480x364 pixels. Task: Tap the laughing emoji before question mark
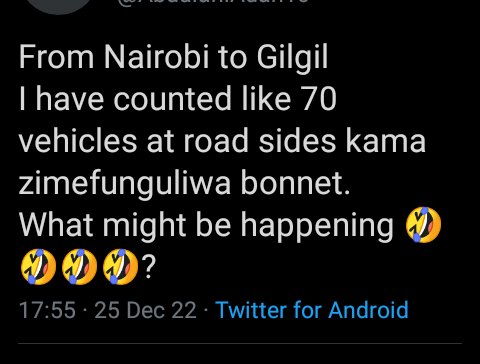coord(120,267)
